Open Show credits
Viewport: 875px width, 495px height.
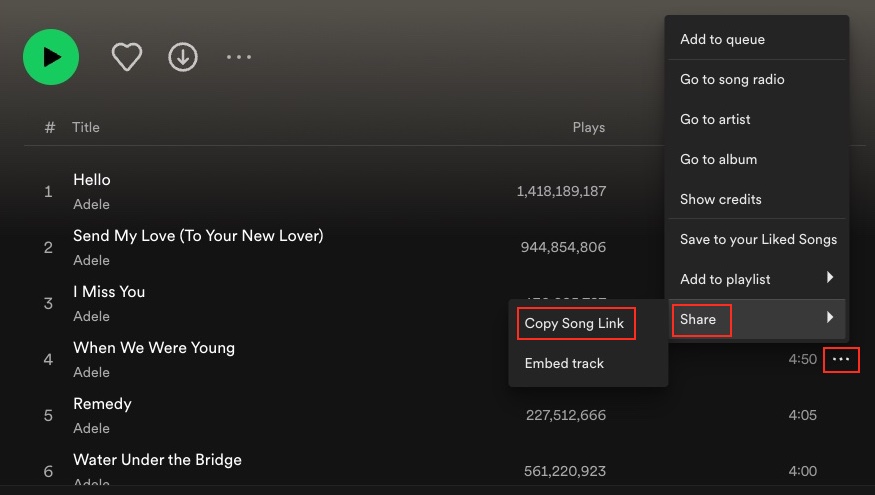720,200
